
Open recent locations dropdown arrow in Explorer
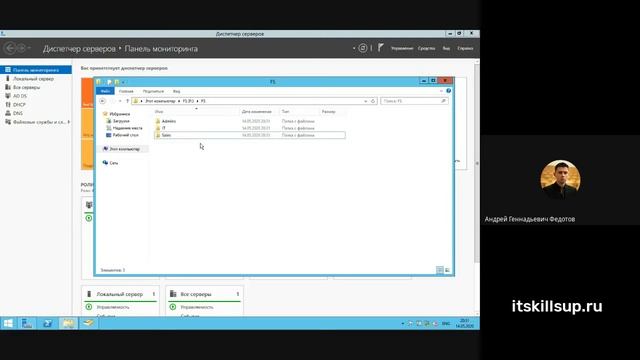pos(120,101)
